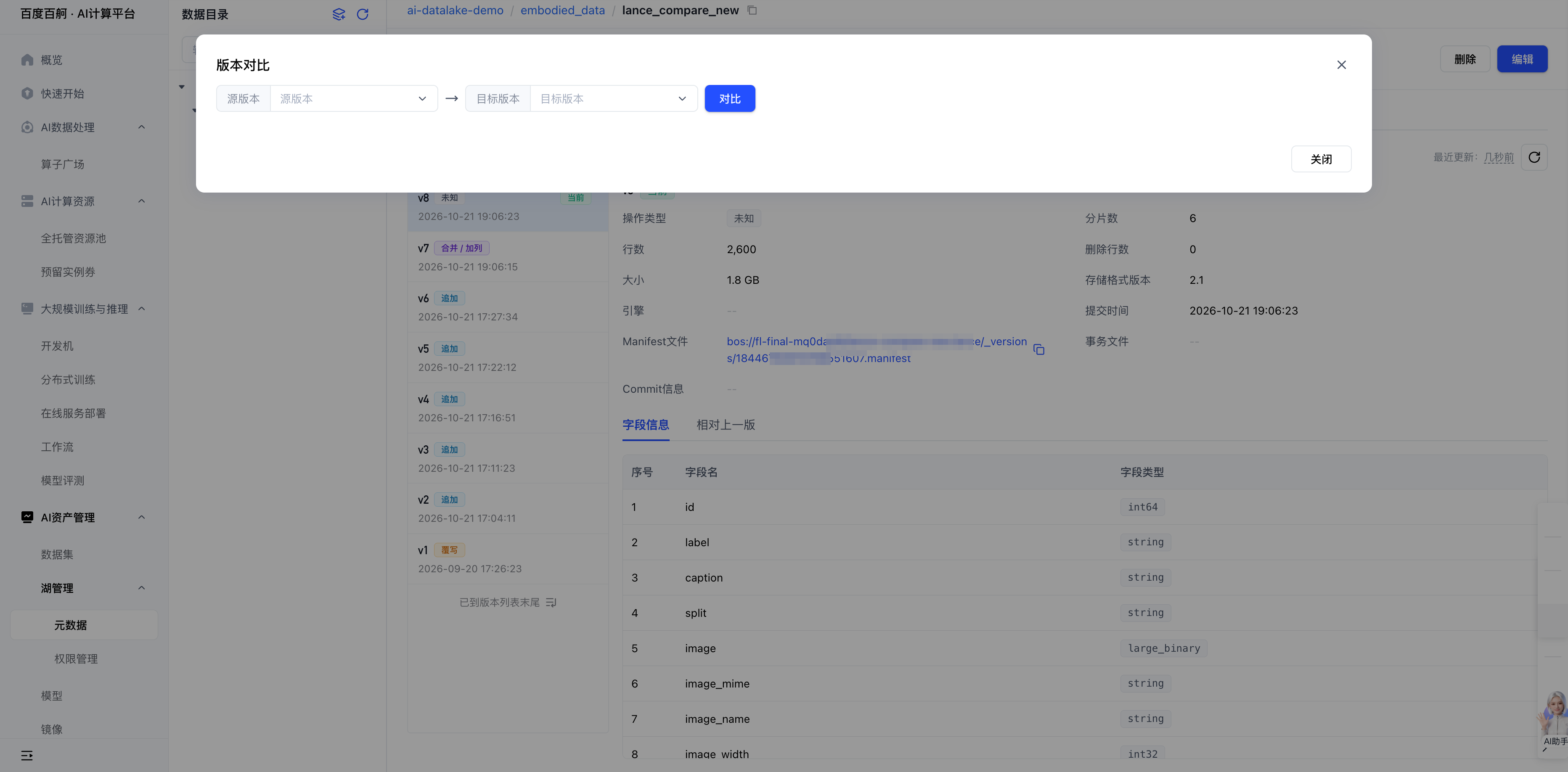Open the 源版本 source version dropdown
Screen dimensions: 1568x772
[x=354, y=98]
